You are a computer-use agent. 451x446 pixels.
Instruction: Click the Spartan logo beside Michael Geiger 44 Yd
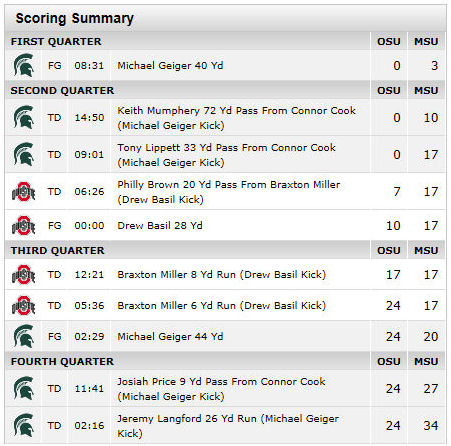[23, 336]
